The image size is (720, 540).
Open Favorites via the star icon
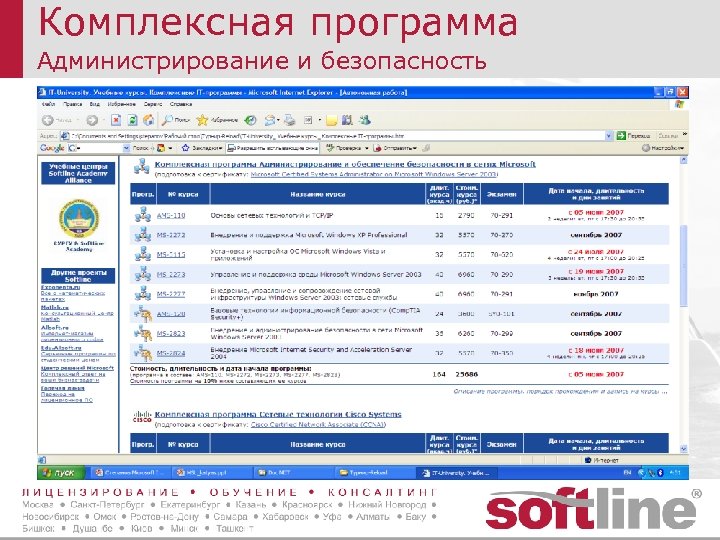click(202, 120)
